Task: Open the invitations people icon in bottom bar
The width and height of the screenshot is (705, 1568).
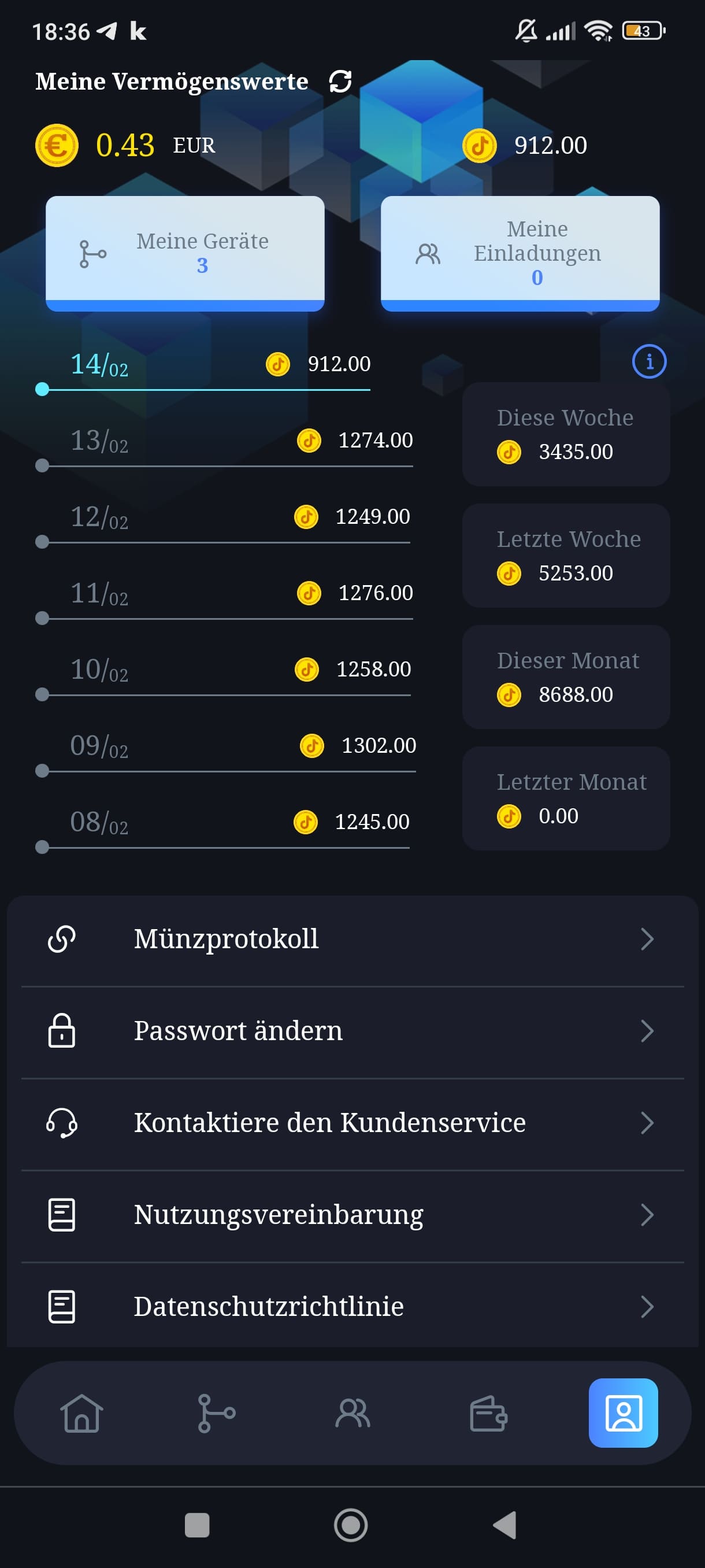Action: (352, 1414)
